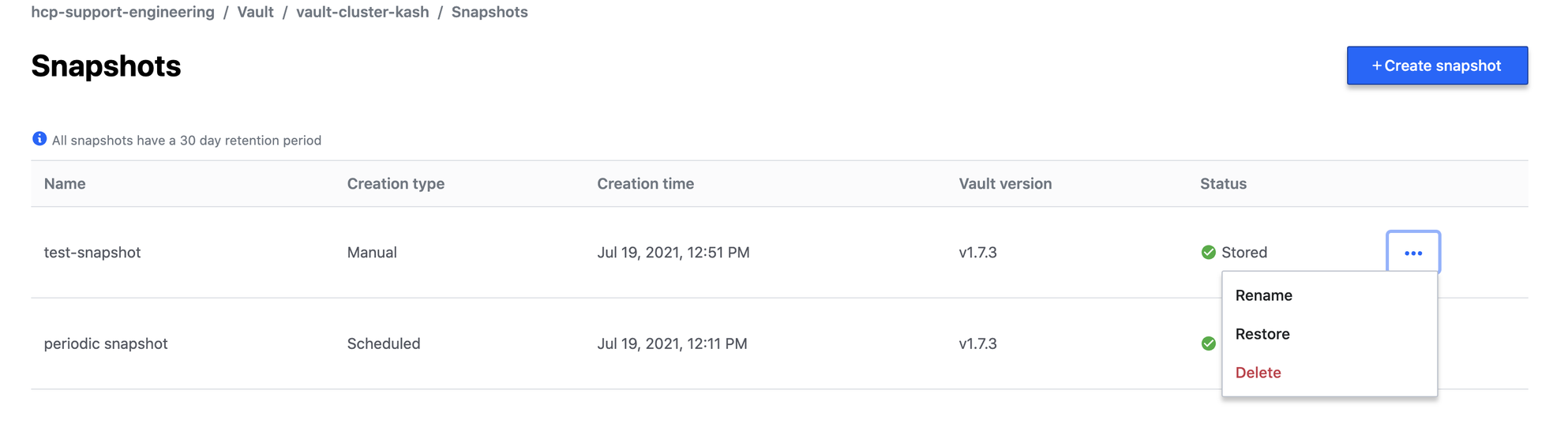Select Rename from the actions menu

pos(1263,295)
